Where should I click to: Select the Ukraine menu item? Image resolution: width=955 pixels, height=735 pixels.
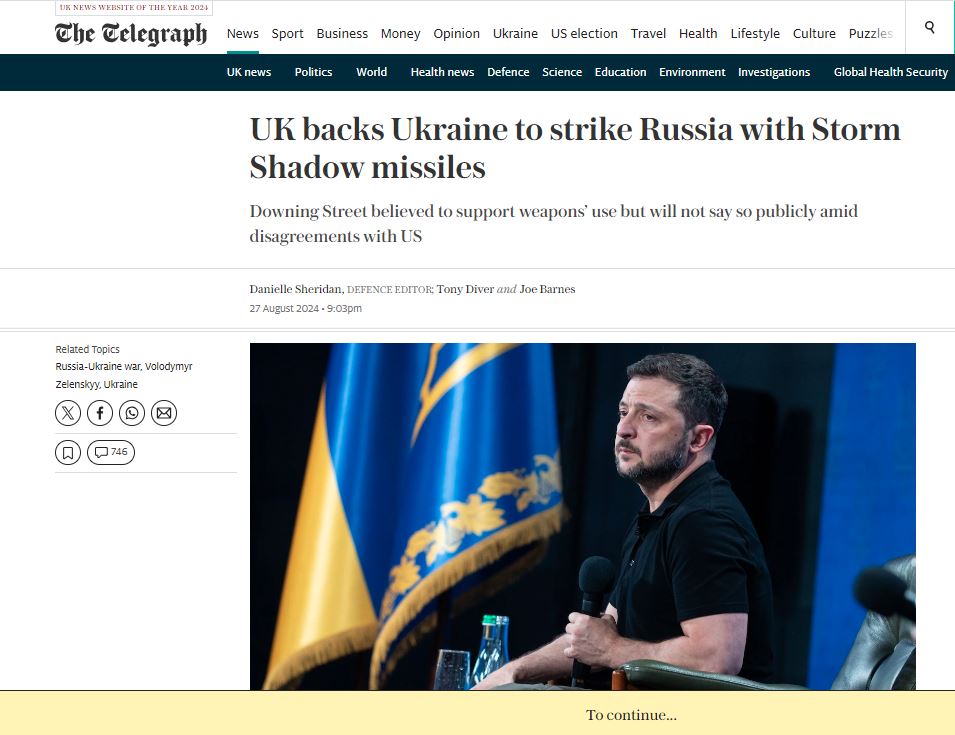point(515,33)
